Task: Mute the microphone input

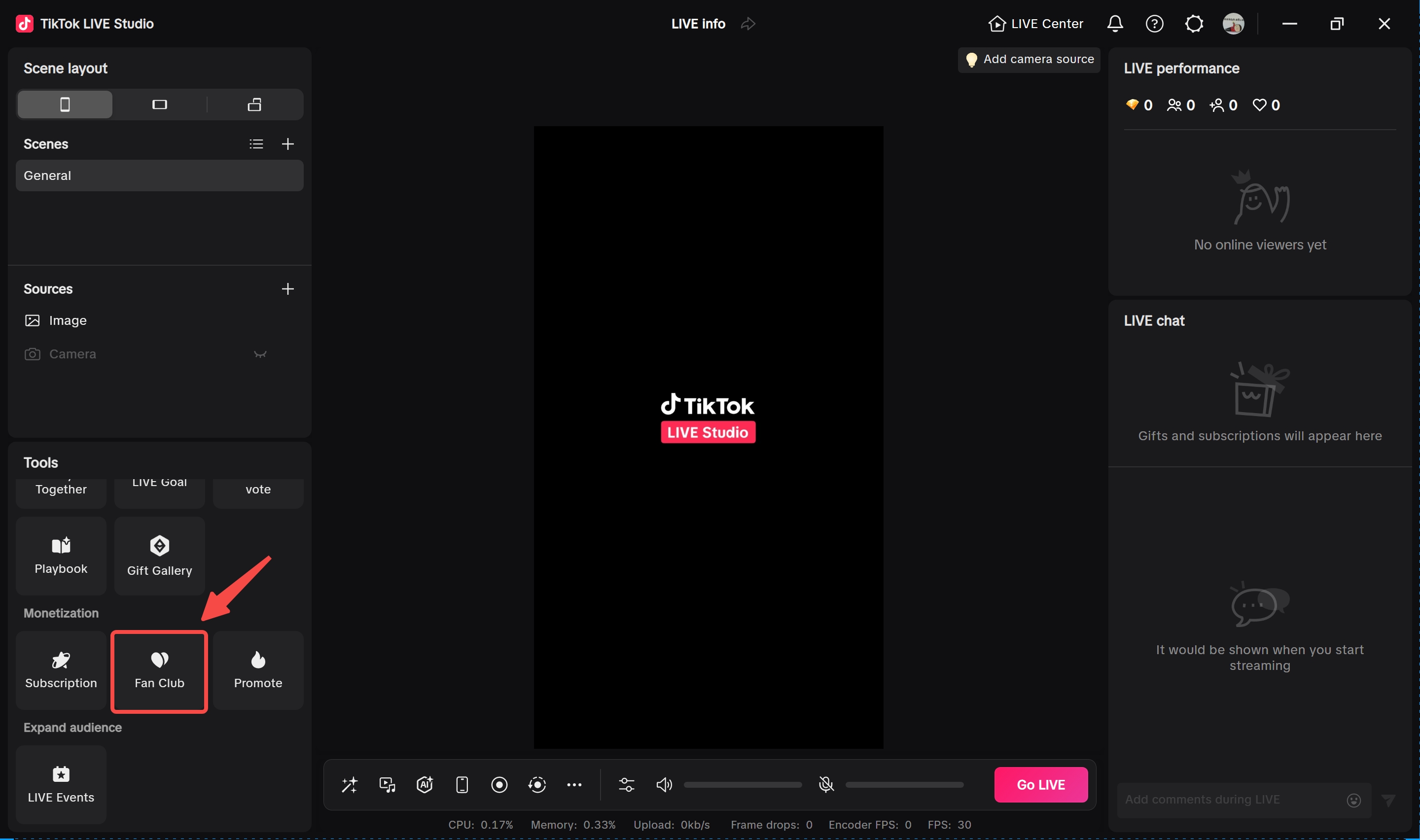Action: [x=826, y=784]
